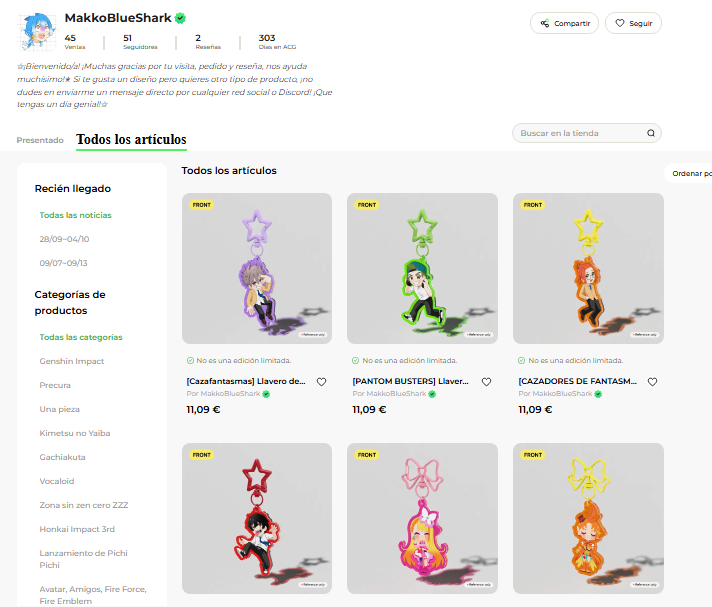The width and height of the screenshot is (712, 607).
Task: Click the green verified badge beside MakkoBlueShark
Action: [180, 18]
